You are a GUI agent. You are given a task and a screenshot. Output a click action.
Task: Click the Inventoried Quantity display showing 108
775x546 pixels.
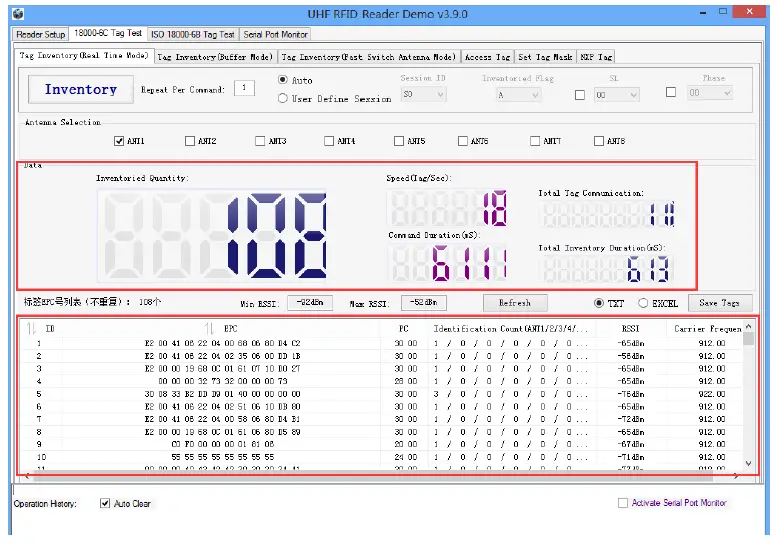[213, 235]
